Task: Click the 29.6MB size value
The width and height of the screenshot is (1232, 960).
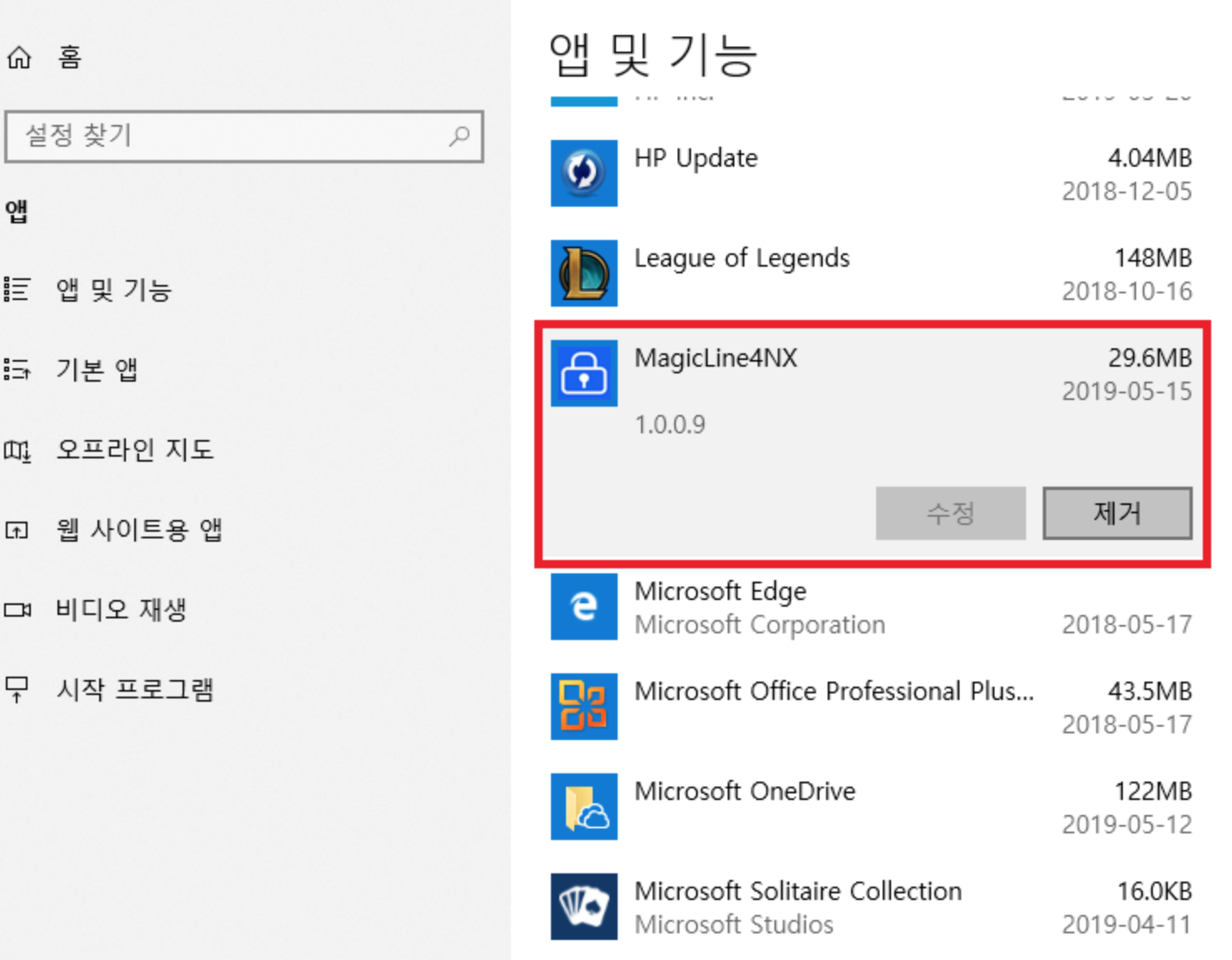Action: (1150, 358)
